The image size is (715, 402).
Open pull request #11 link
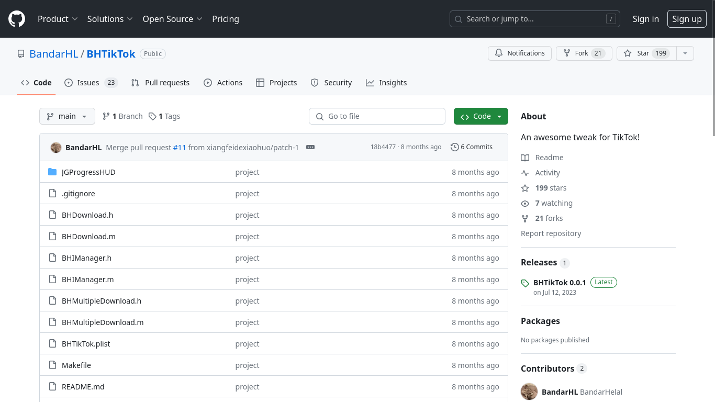(179, 147)
